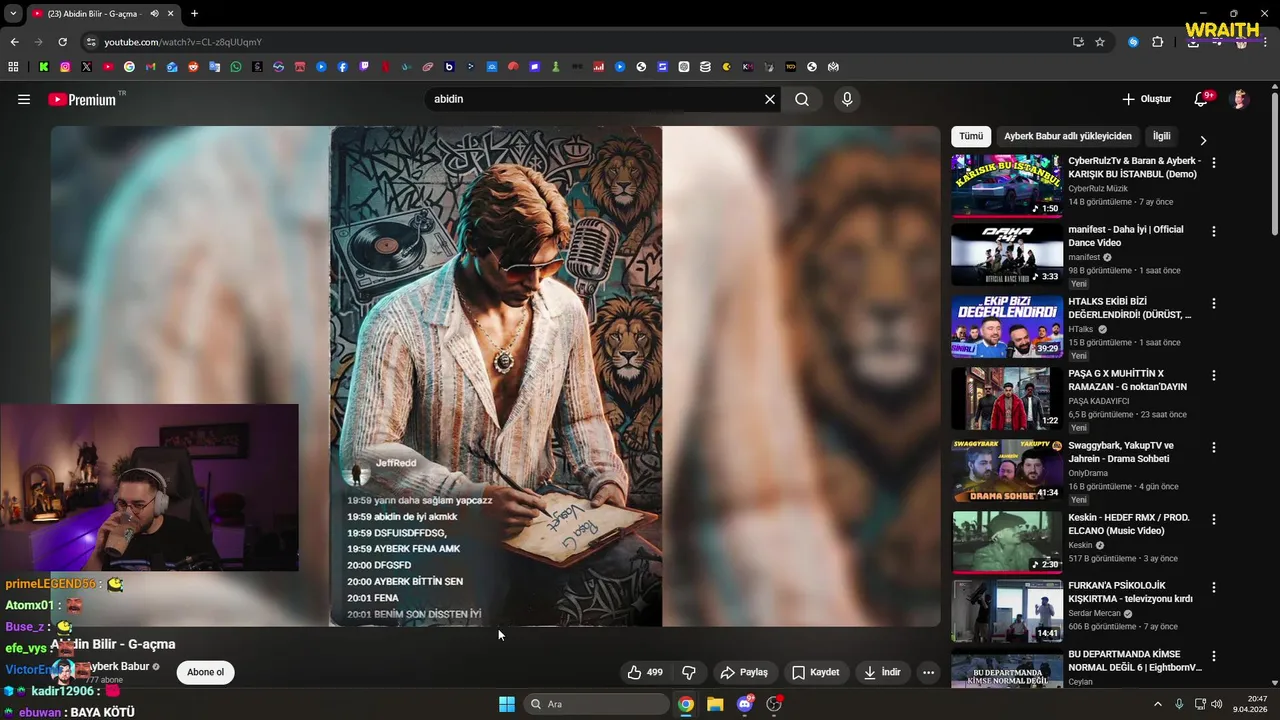The width and height of the screenshot is (1280, 720).
Task: Install app icon in address bar
Action: (x=1078, y=42)
